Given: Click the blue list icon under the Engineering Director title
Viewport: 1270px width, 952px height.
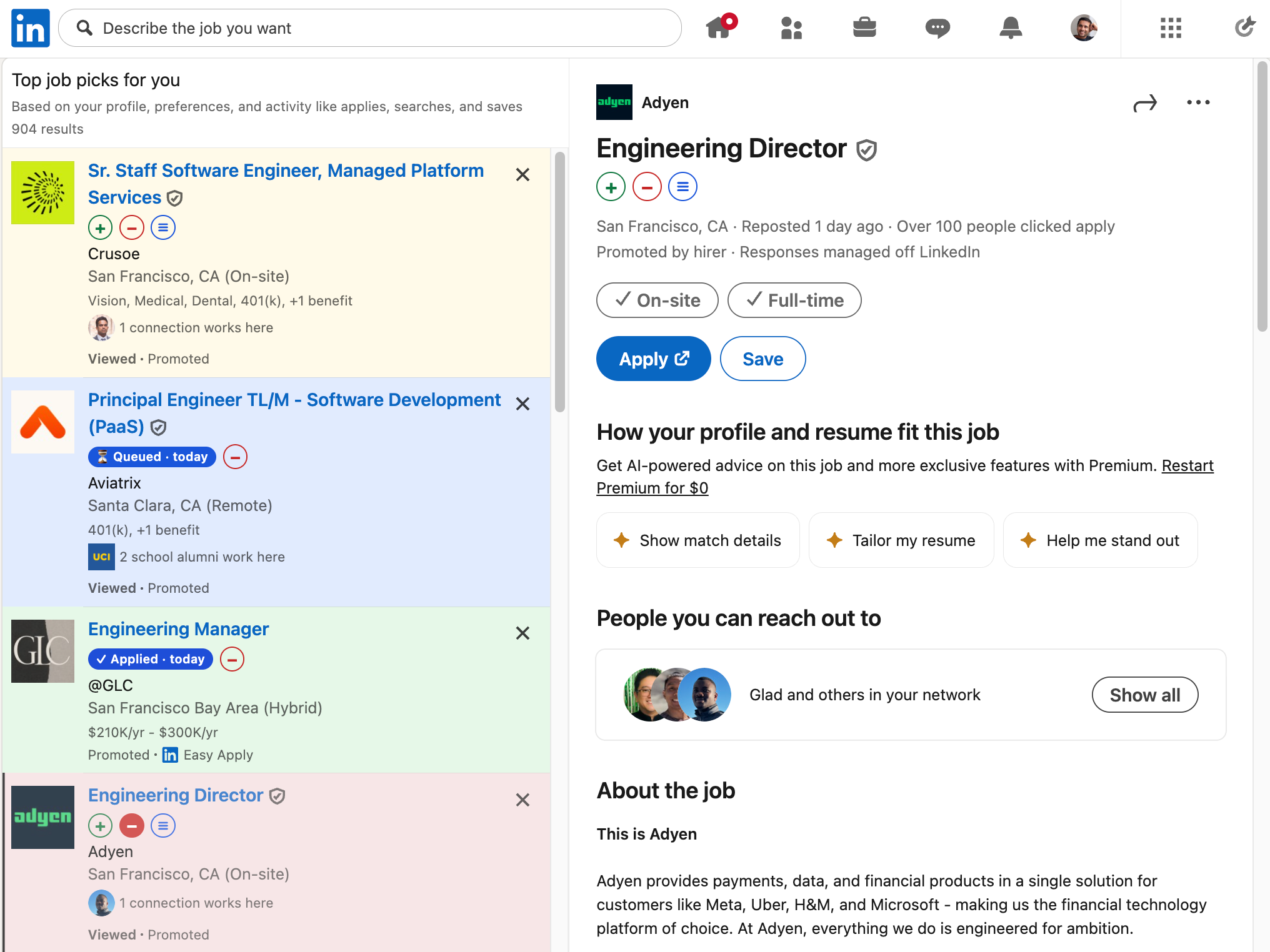Looking at the screenshot, I should click(x=682, y=187).
